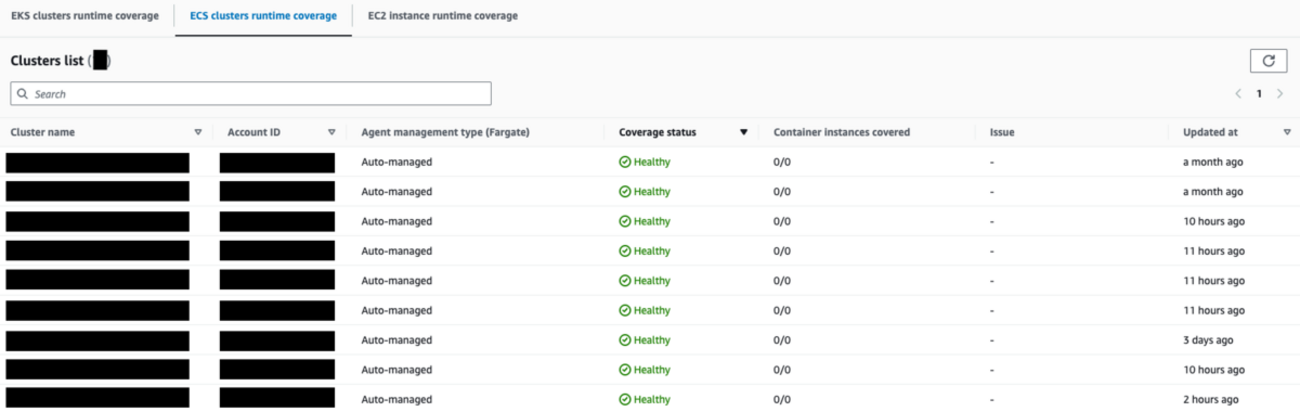
Task: Sort by Account ID column arrow
Action: tap(331, 132)
